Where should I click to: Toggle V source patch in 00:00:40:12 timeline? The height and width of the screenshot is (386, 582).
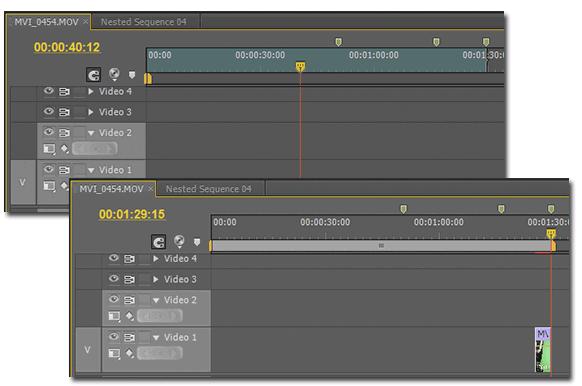(23, 182)
